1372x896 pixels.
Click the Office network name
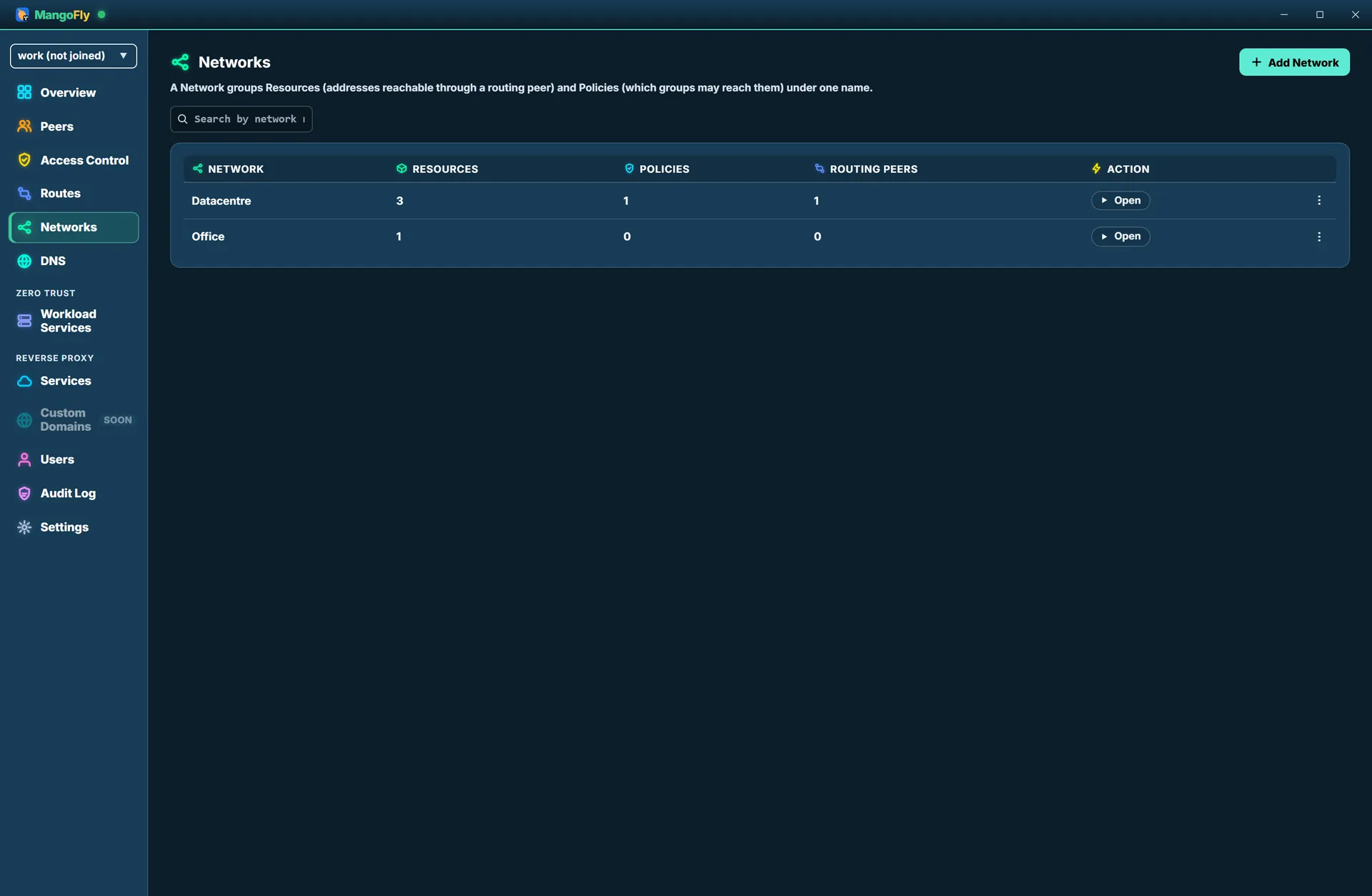click(x=208, y=237)
